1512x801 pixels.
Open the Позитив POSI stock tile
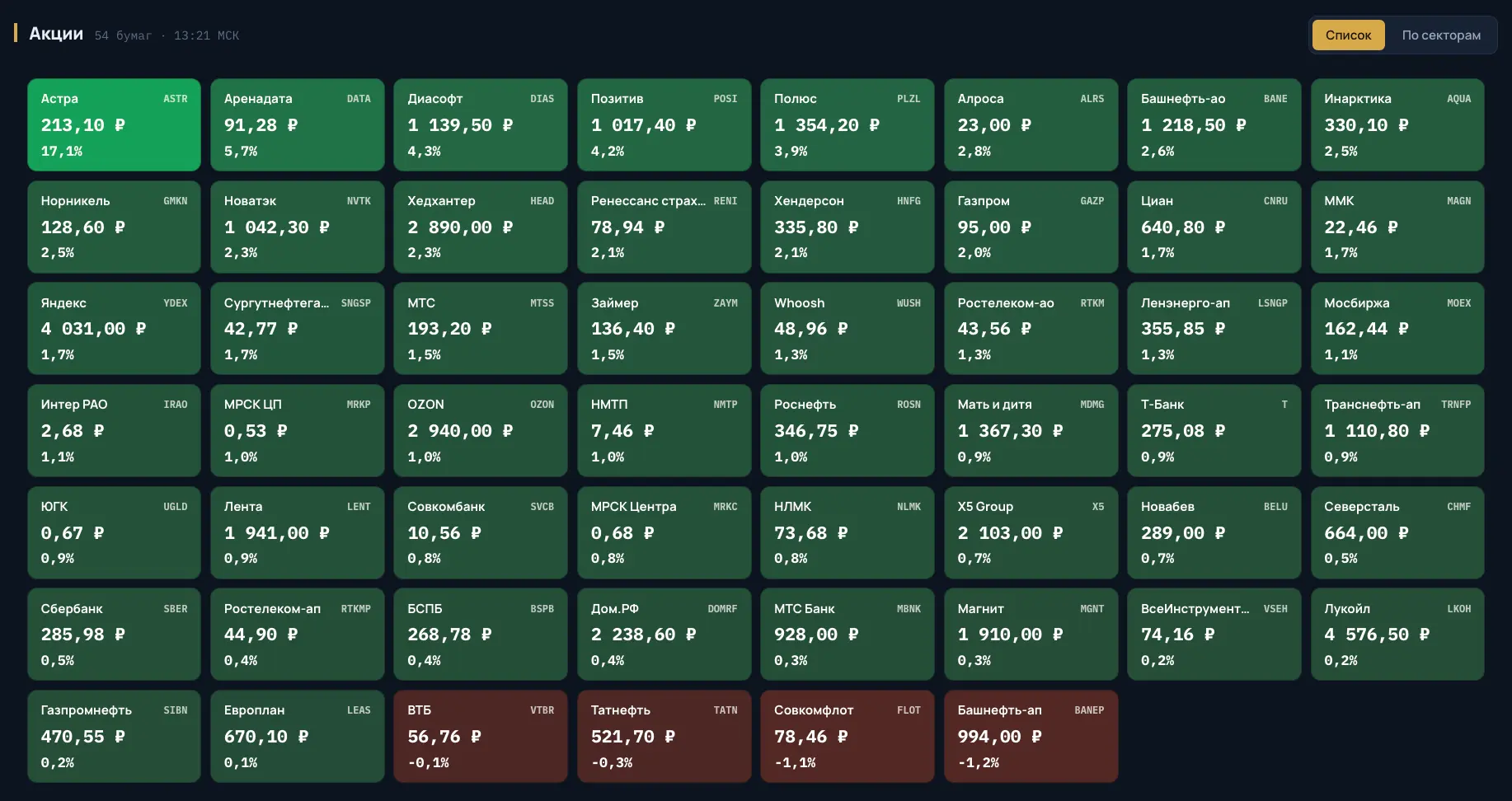point(664,124)
